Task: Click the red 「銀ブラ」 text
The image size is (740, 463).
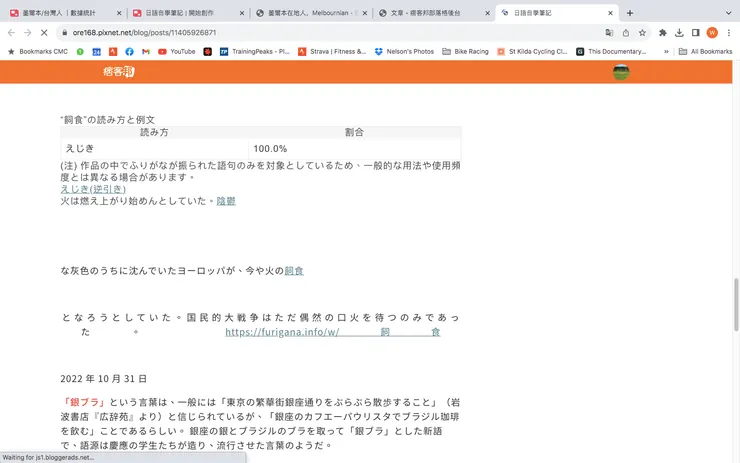Action: 85,402
